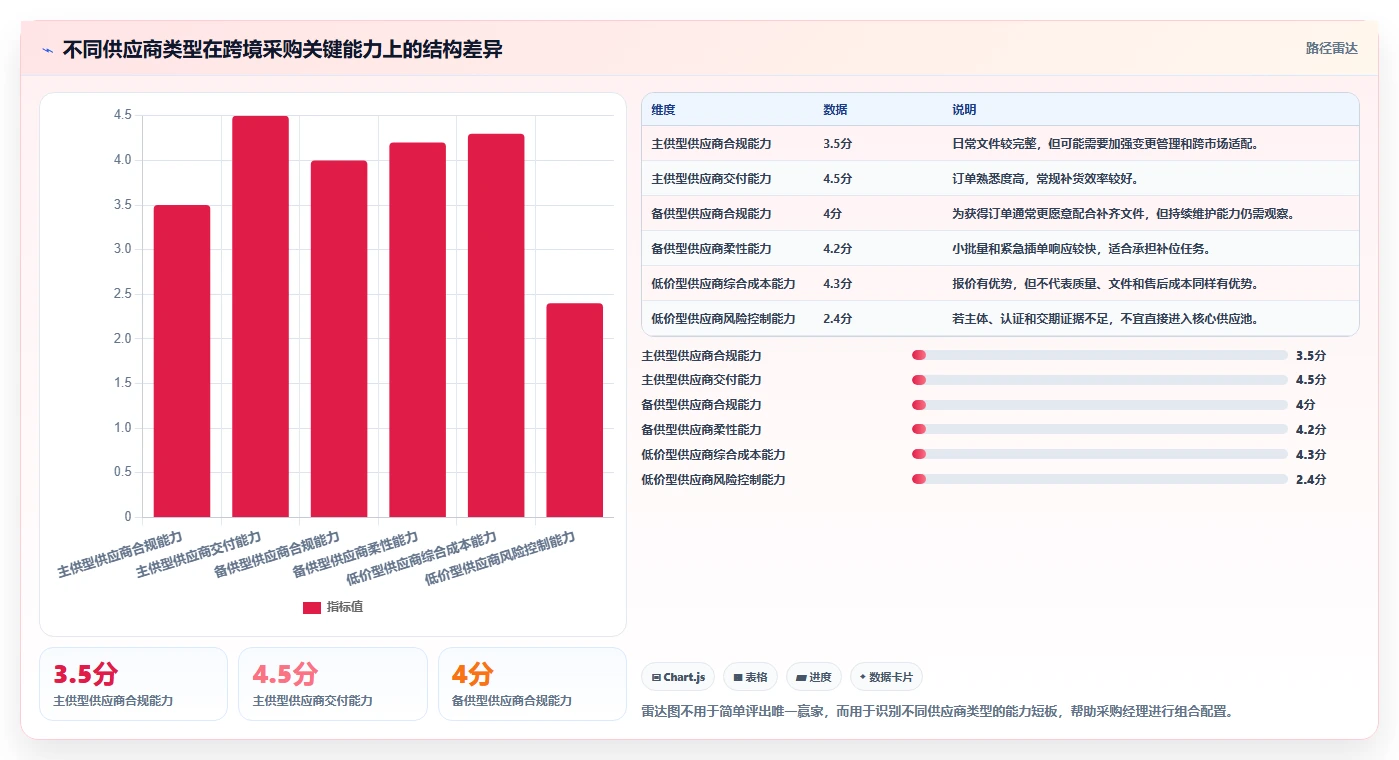Click progress bar for 备供型供应商合规能力
This screenshot has width=1399, height=760.
click(x=1099, y=405)
